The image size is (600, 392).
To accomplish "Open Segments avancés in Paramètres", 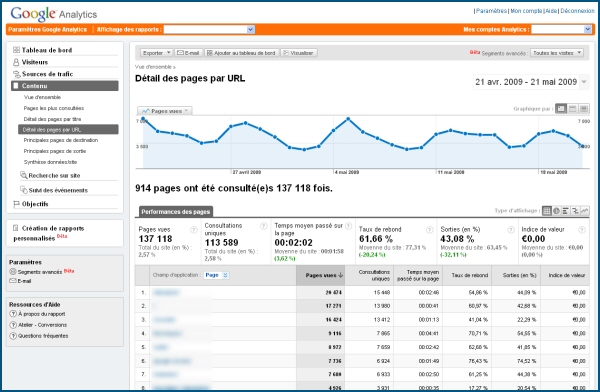I will click(40, 272).
